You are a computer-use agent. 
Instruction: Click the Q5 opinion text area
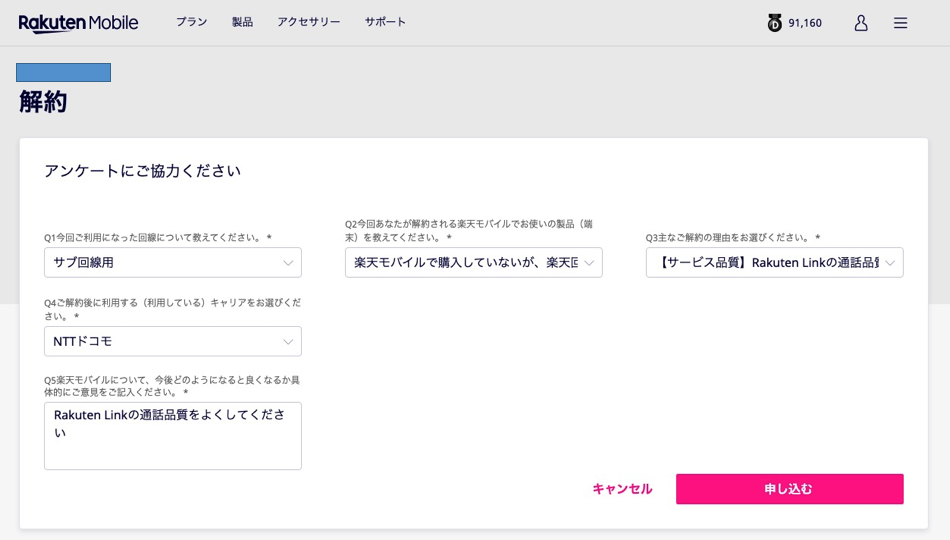pos(173,436)
